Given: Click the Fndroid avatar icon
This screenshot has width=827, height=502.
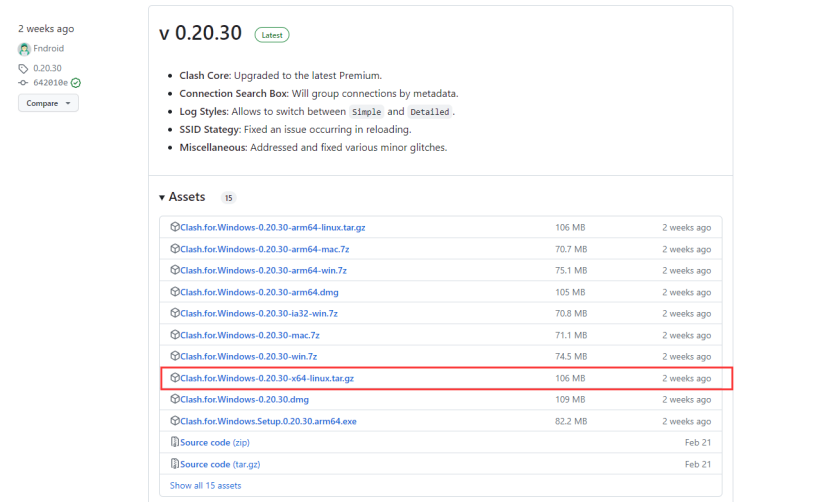Looking at the screenshot, I should tap(24, 49).
